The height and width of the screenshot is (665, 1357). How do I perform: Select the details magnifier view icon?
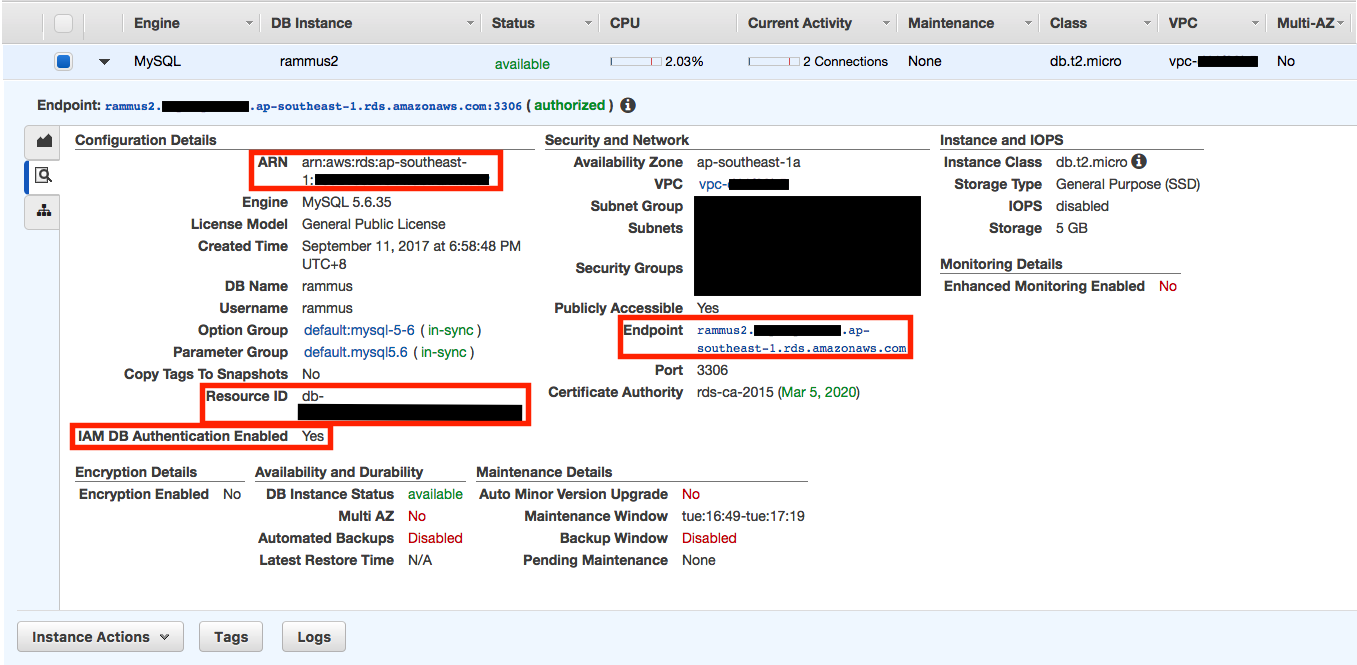point(44,176)
